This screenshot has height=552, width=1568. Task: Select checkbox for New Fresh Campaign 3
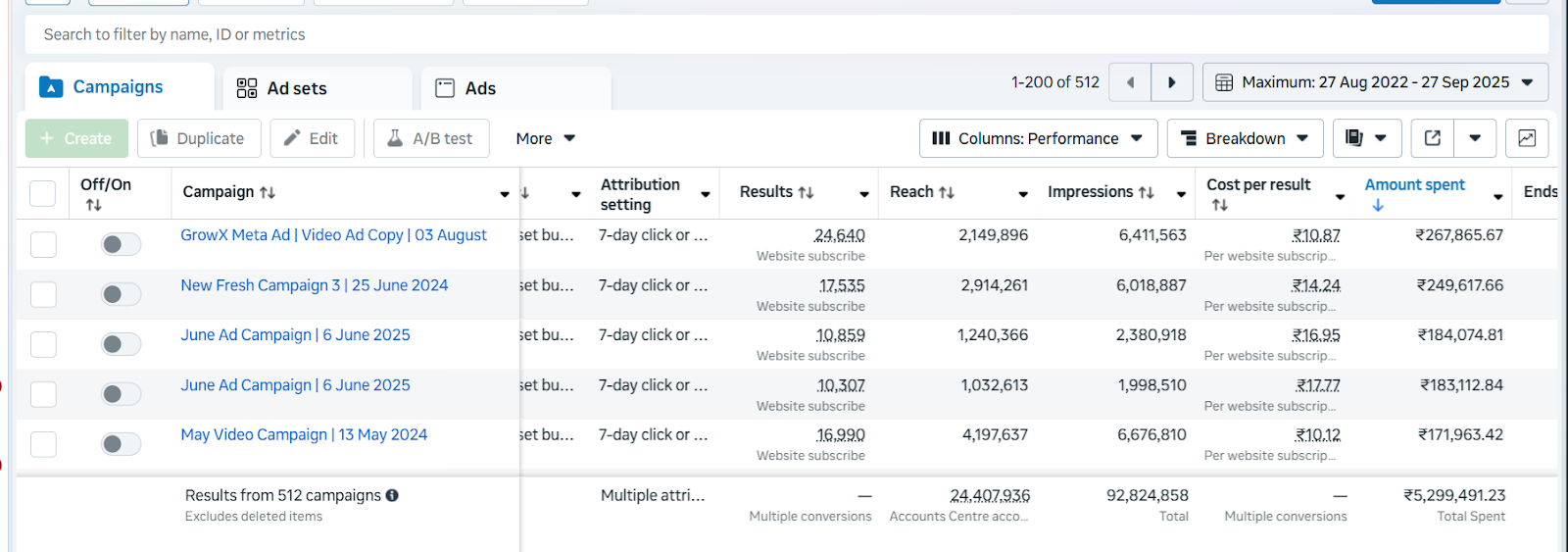(x=43, y=294)
